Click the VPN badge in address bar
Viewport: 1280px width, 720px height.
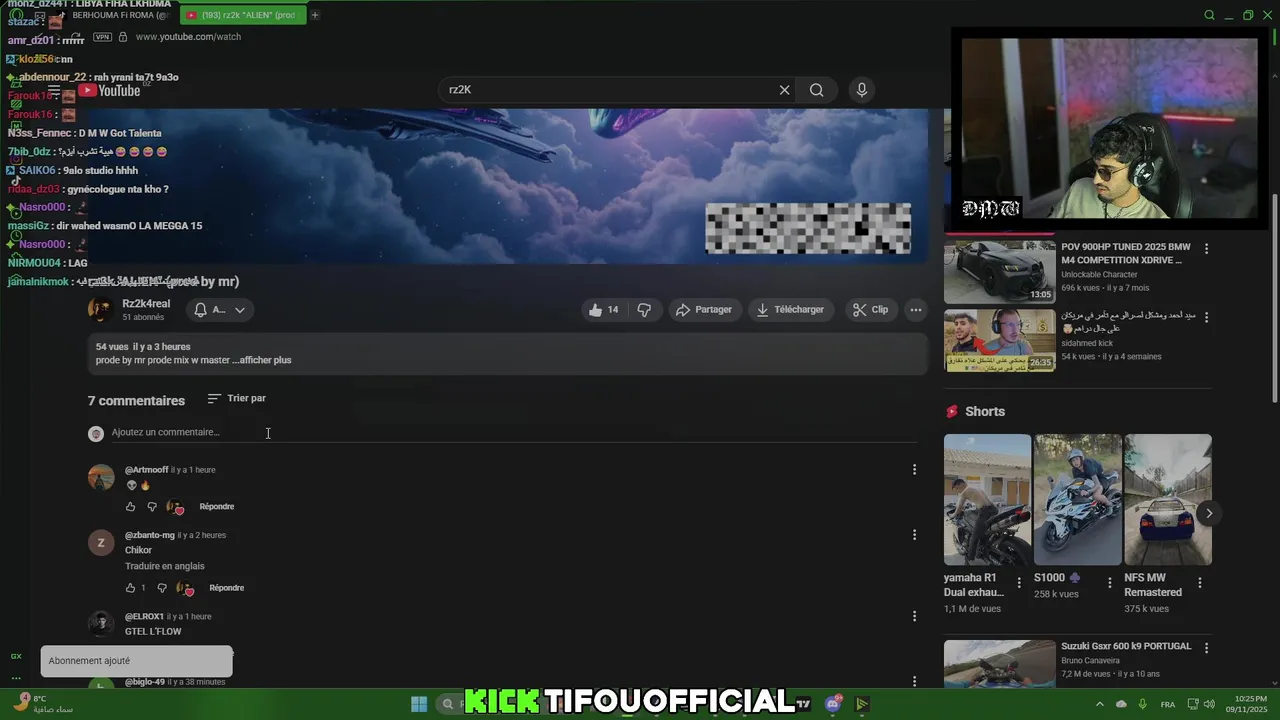(102, 37)
